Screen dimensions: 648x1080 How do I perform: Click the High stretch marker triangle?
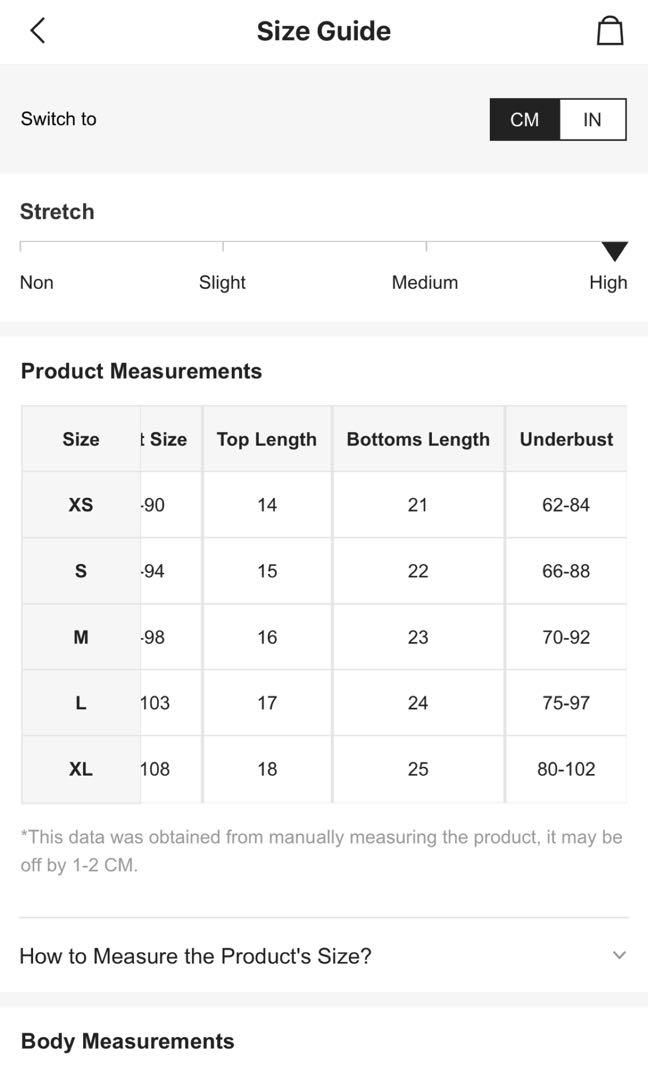coord(614,251)
